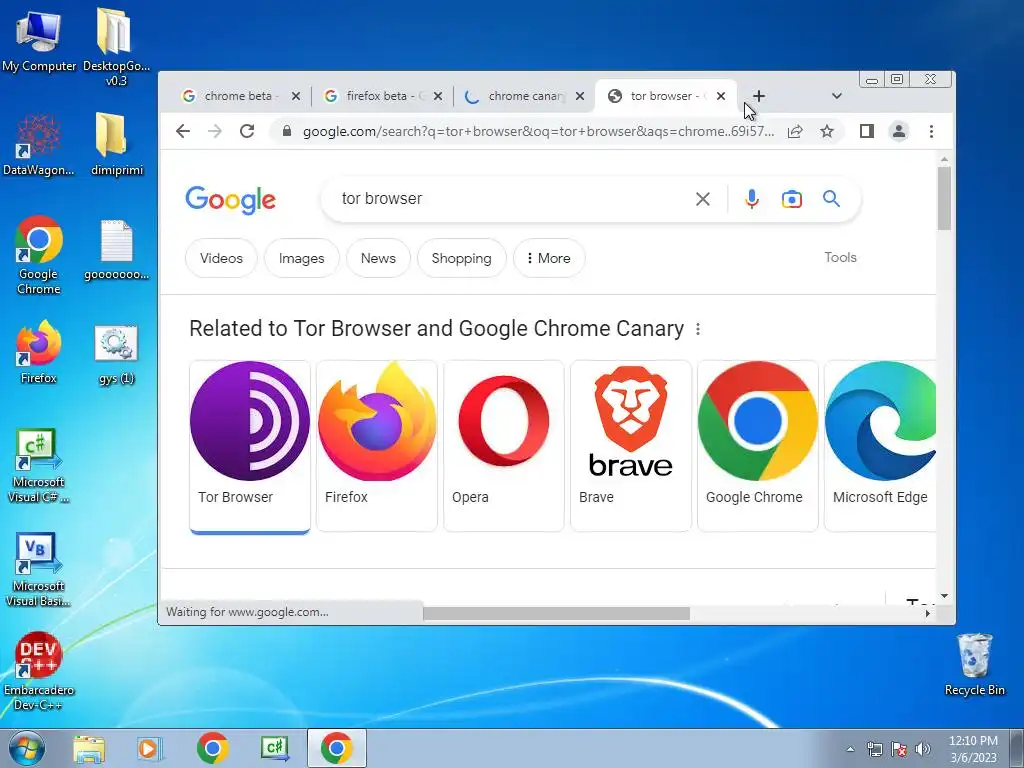
Task: Open the search Tools option
Action: [x=840, y=257]
